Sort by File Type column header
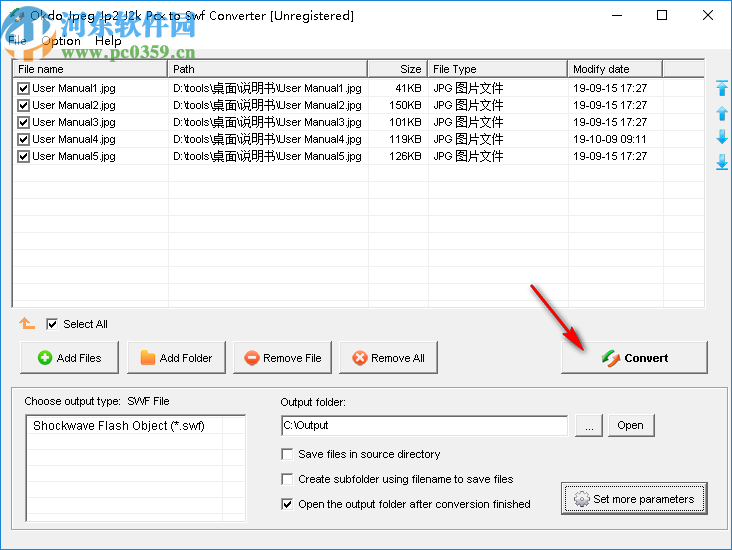Viewport: 732px width, 550px height. [498, 69]
